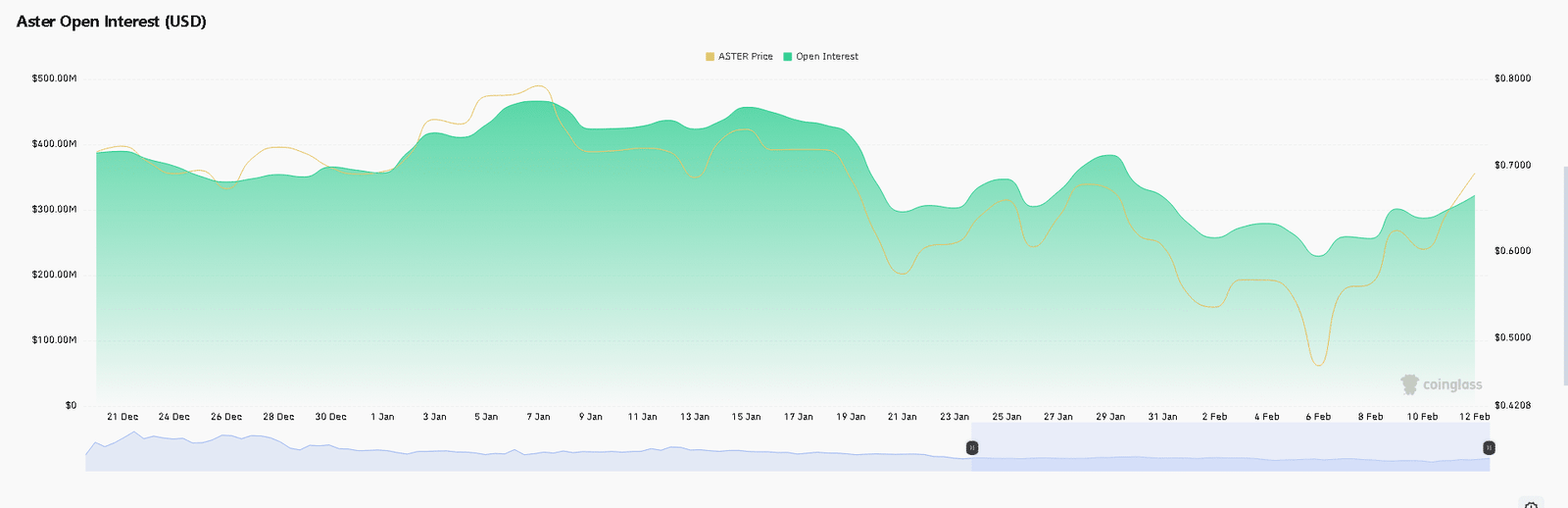Click the yellow ASTER Price color swatch
Image resolution: width=1568 pixels, height=508 pixels.
pos(710,57)
